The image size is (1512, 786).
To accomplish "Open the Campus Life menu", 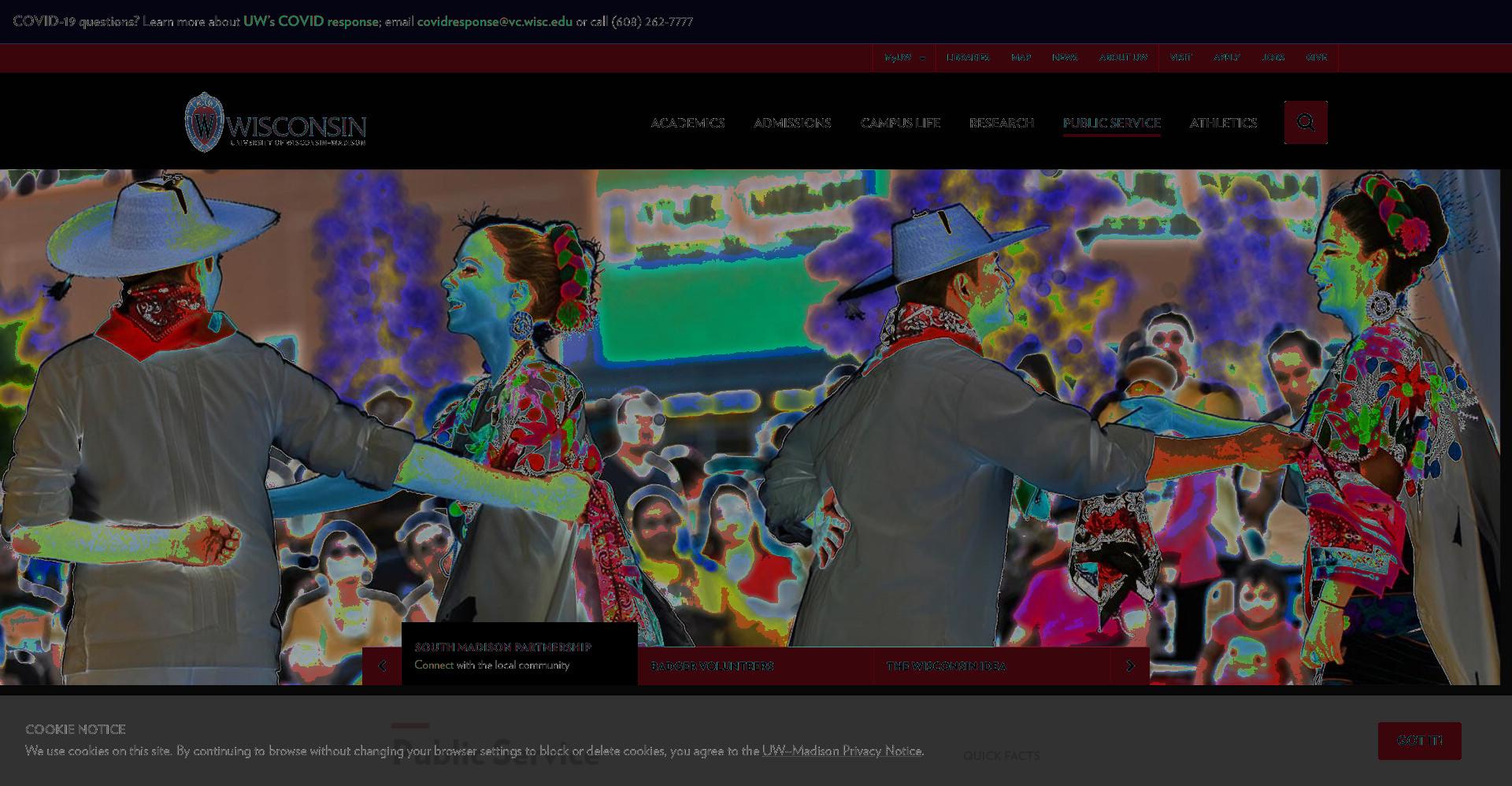I will pyautogui.click(x=900, y=123).
